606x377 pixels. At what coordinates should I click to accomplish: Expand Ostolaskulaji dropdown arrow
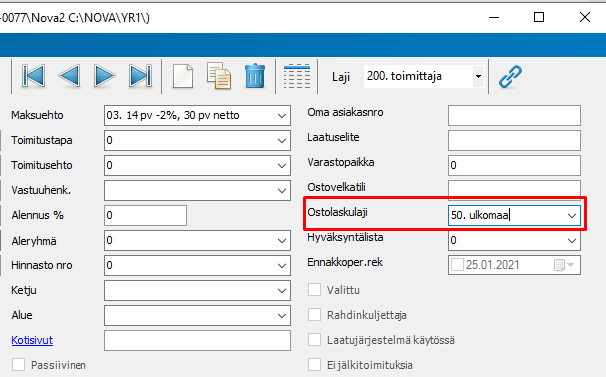point(572,216)
